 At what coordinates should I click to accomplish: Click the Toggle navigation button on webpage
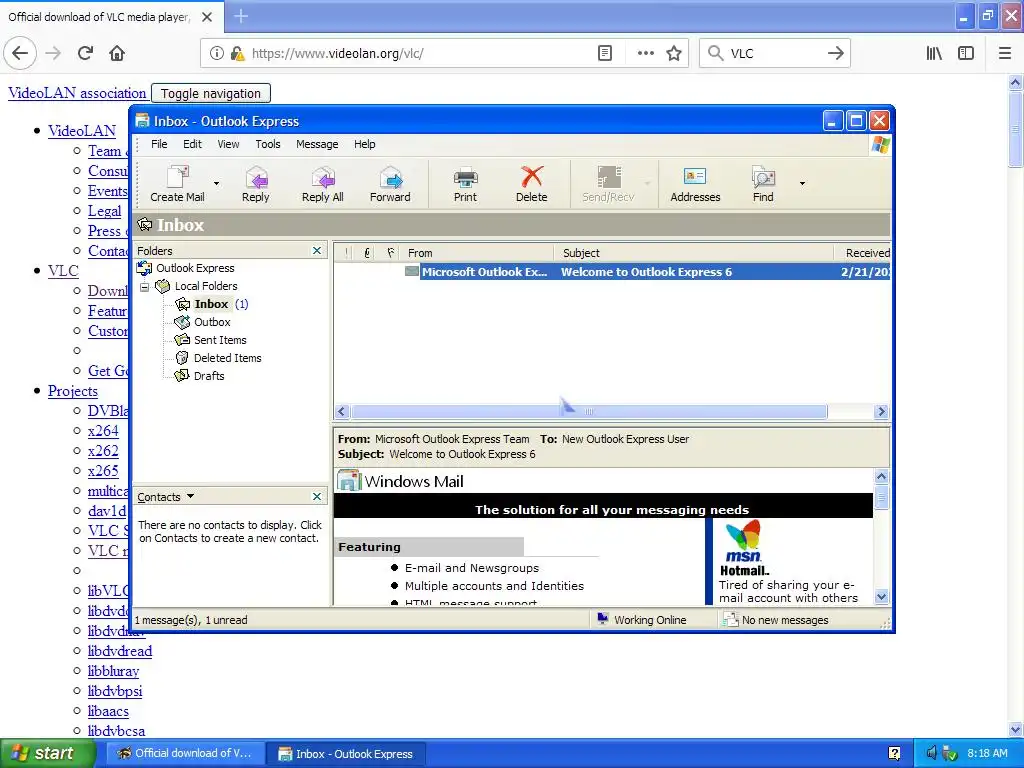[210, 93]
